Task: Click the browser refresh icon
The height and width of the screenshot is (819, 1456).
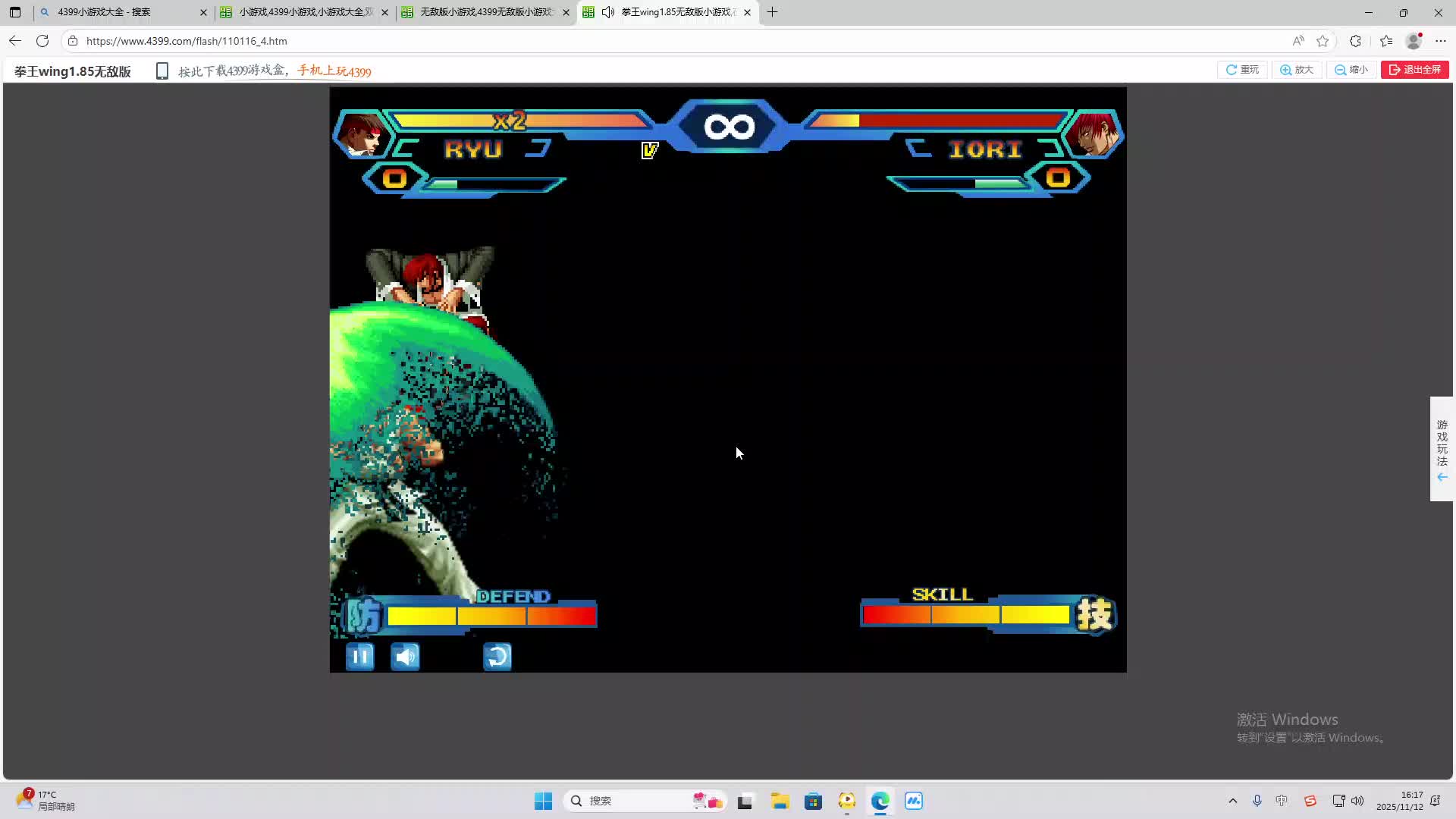Action: click(x=42, y=41)
